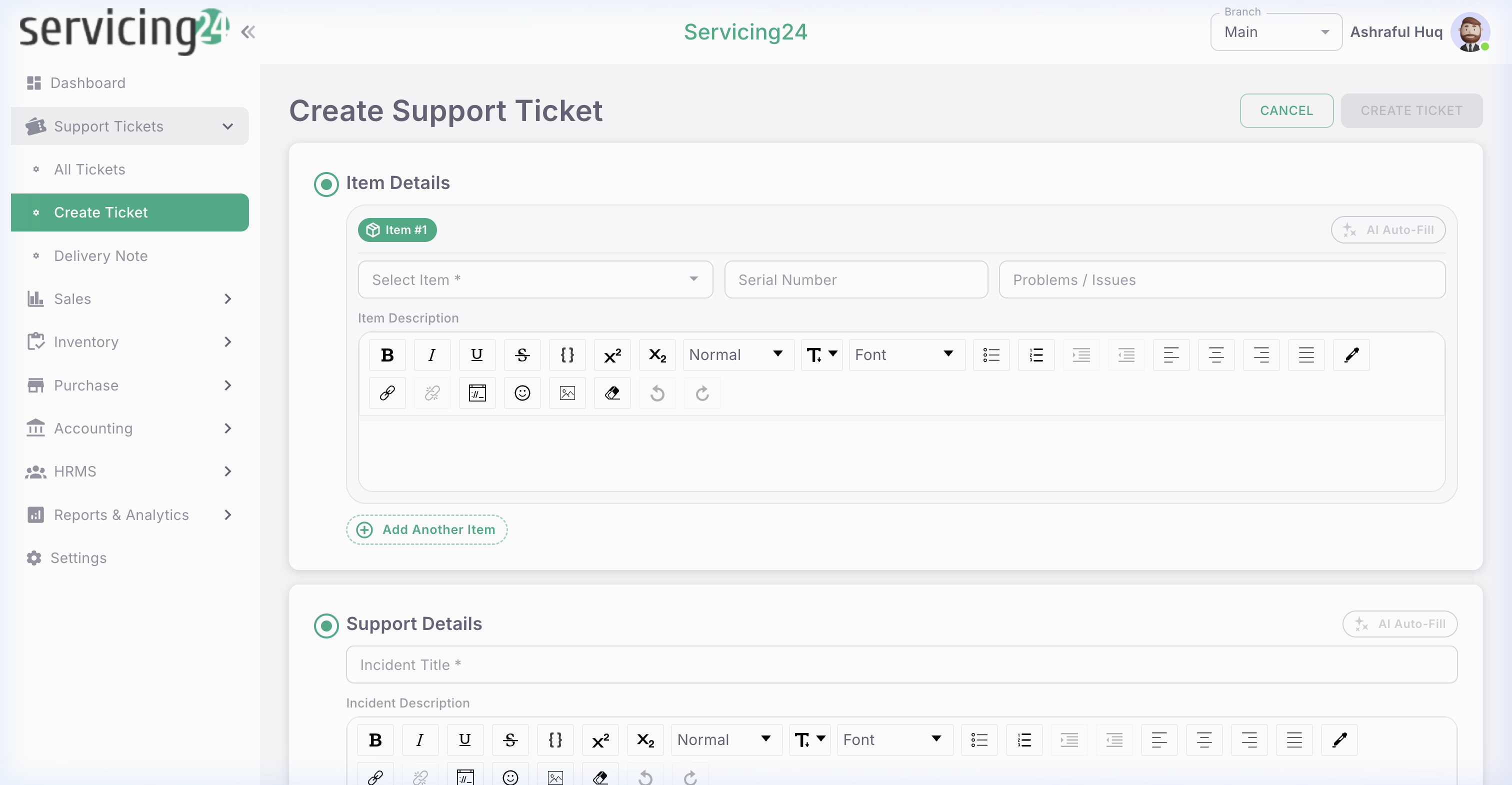
Task: Click the Item #1 chip
Action: point(397,229)
